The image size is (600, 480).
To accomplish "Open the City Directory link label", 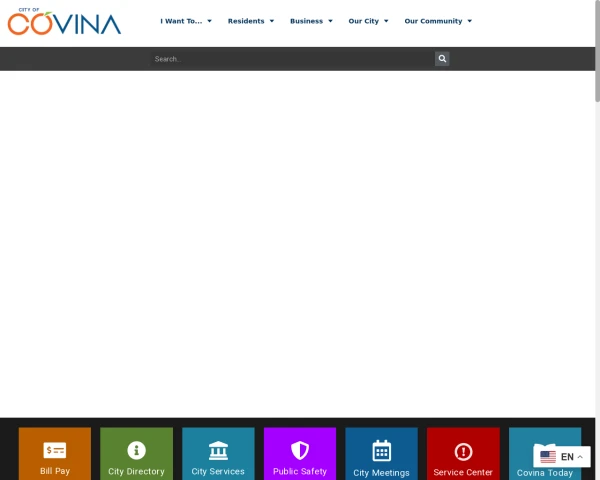I will tap(136, 471).
